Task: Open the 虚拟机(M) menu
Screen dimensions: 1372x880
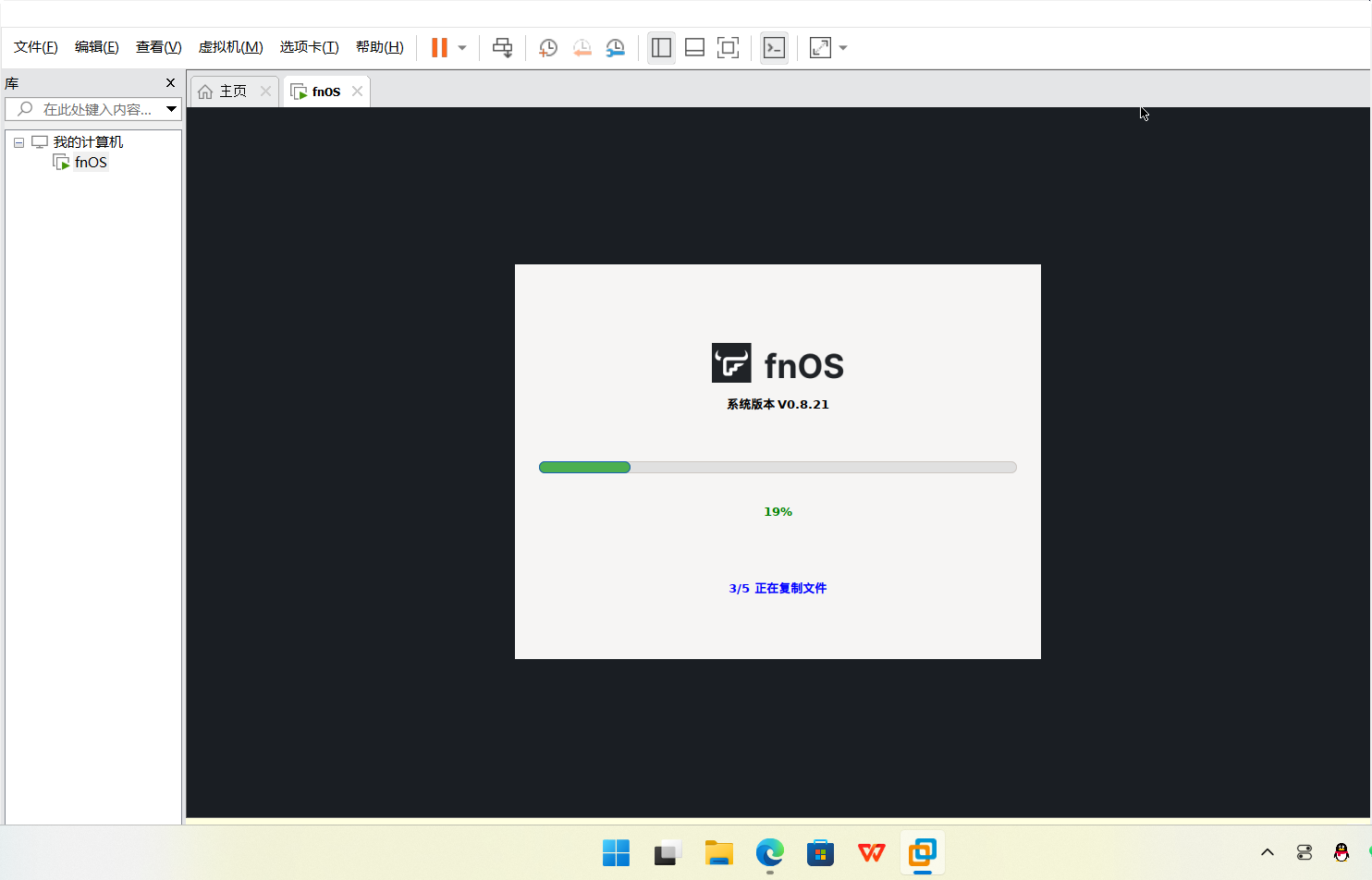Action: (231, 47)
